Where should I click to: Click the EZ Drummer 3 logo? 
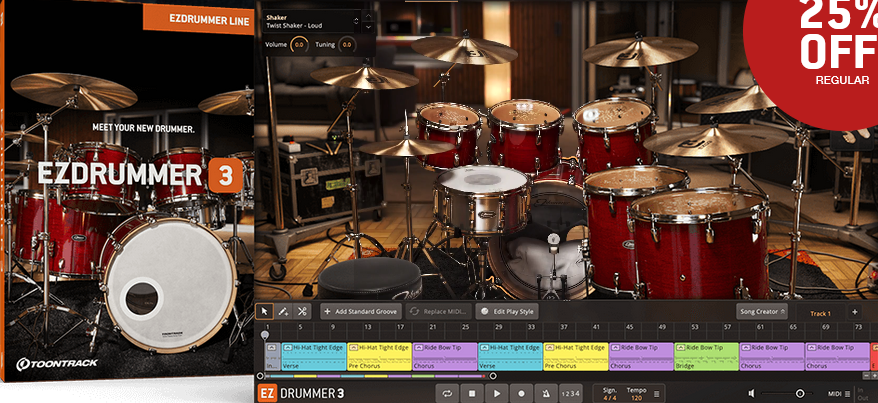[x=301, y=393]
